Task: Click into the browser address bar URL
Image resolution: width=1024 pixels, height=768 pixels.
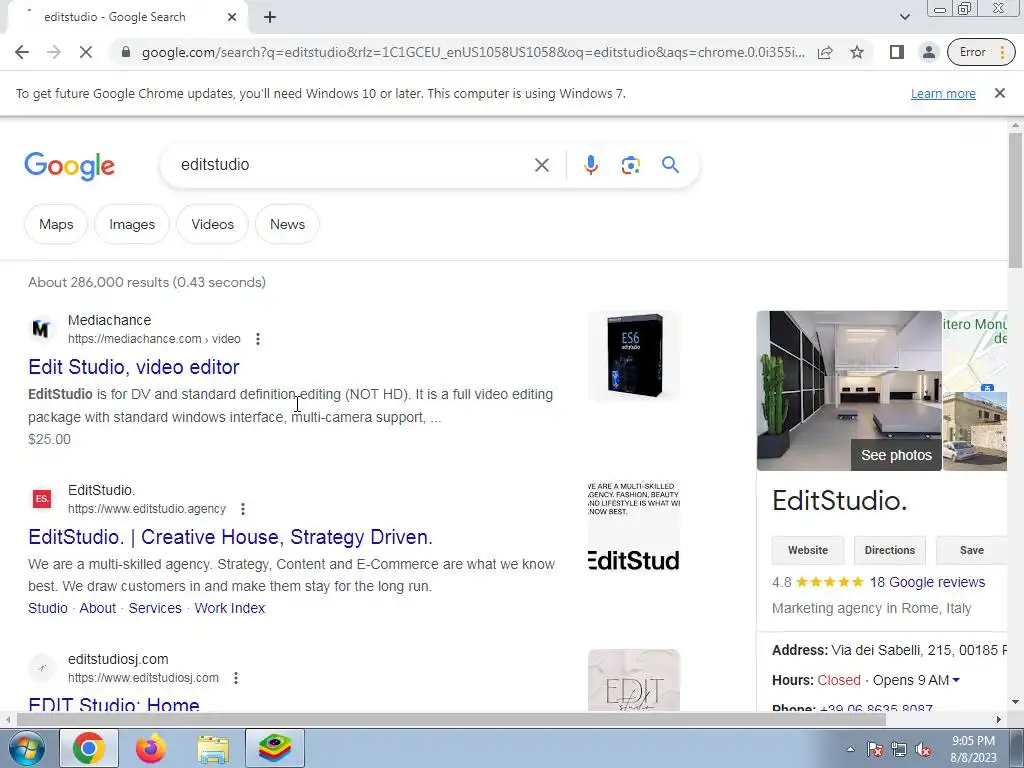Action: point(473,52)
